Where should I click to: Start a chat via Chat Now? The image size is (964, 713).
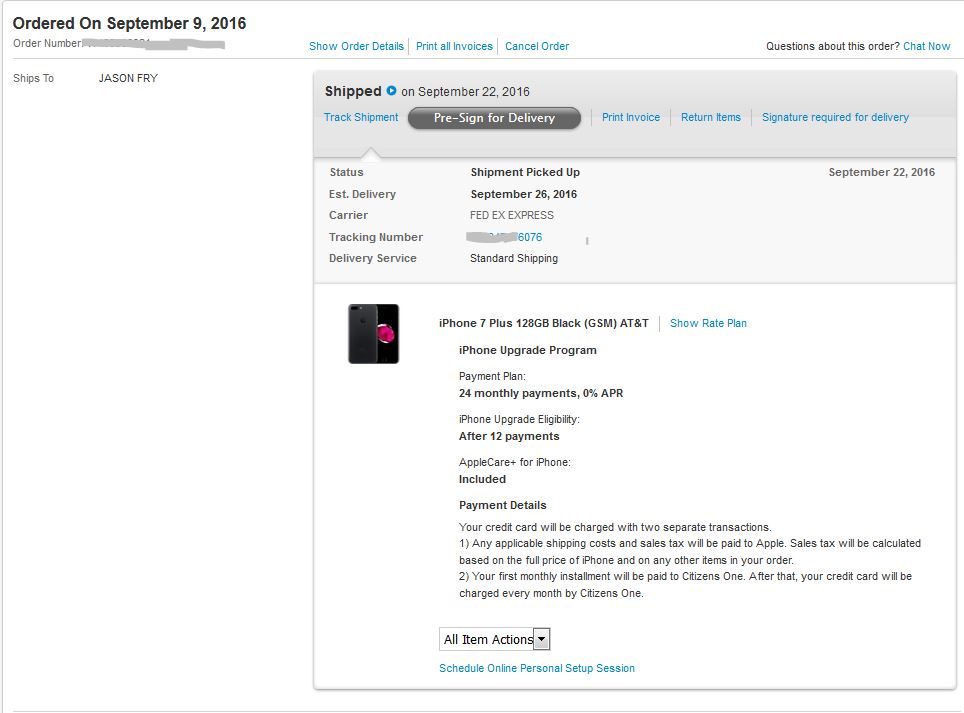pos(926,46)
